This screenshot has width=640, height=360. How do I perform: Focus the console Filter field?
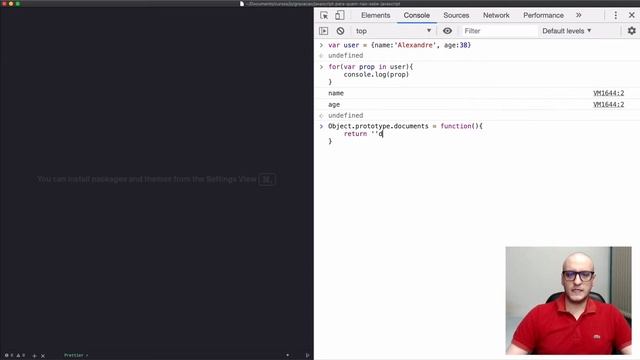tap(500, 31)
